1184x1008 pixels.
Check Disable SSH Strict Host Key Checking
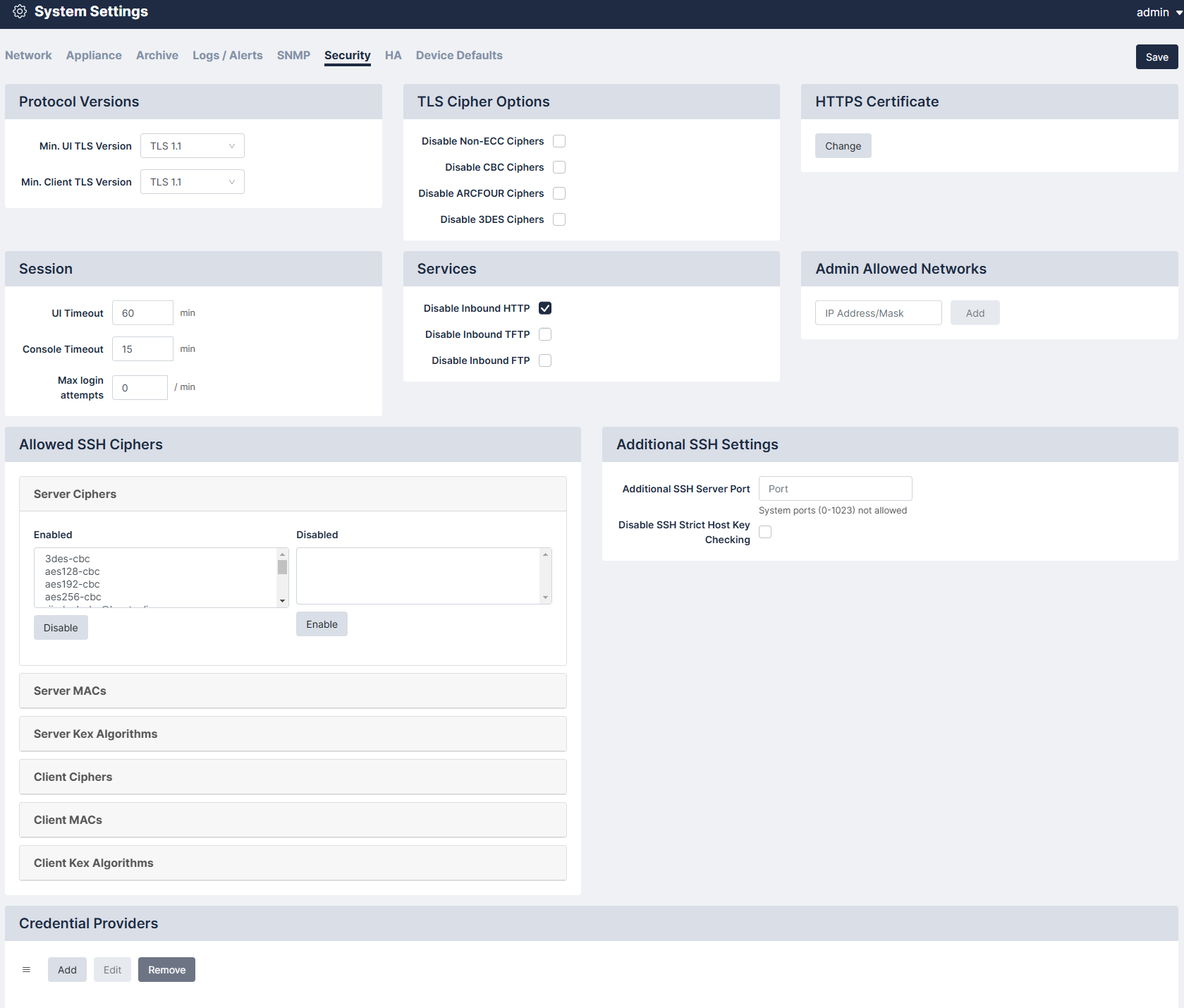click(x=765, y=532)
